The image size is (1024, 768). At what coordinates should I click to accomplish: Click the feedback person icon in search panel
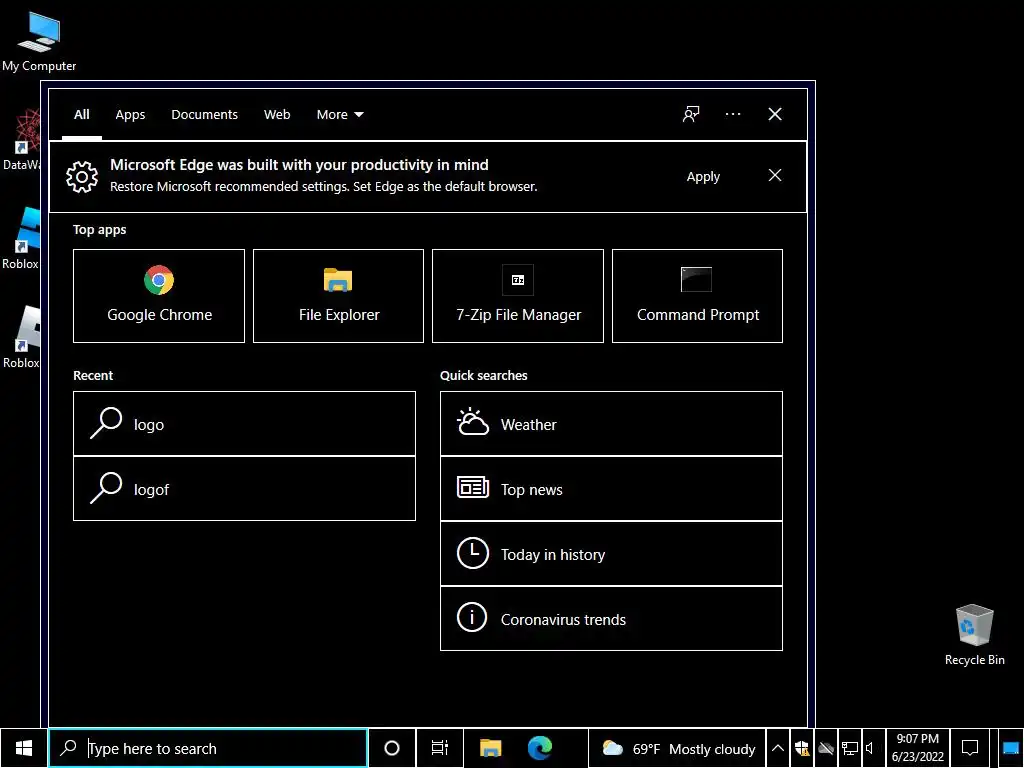point(691,114)
